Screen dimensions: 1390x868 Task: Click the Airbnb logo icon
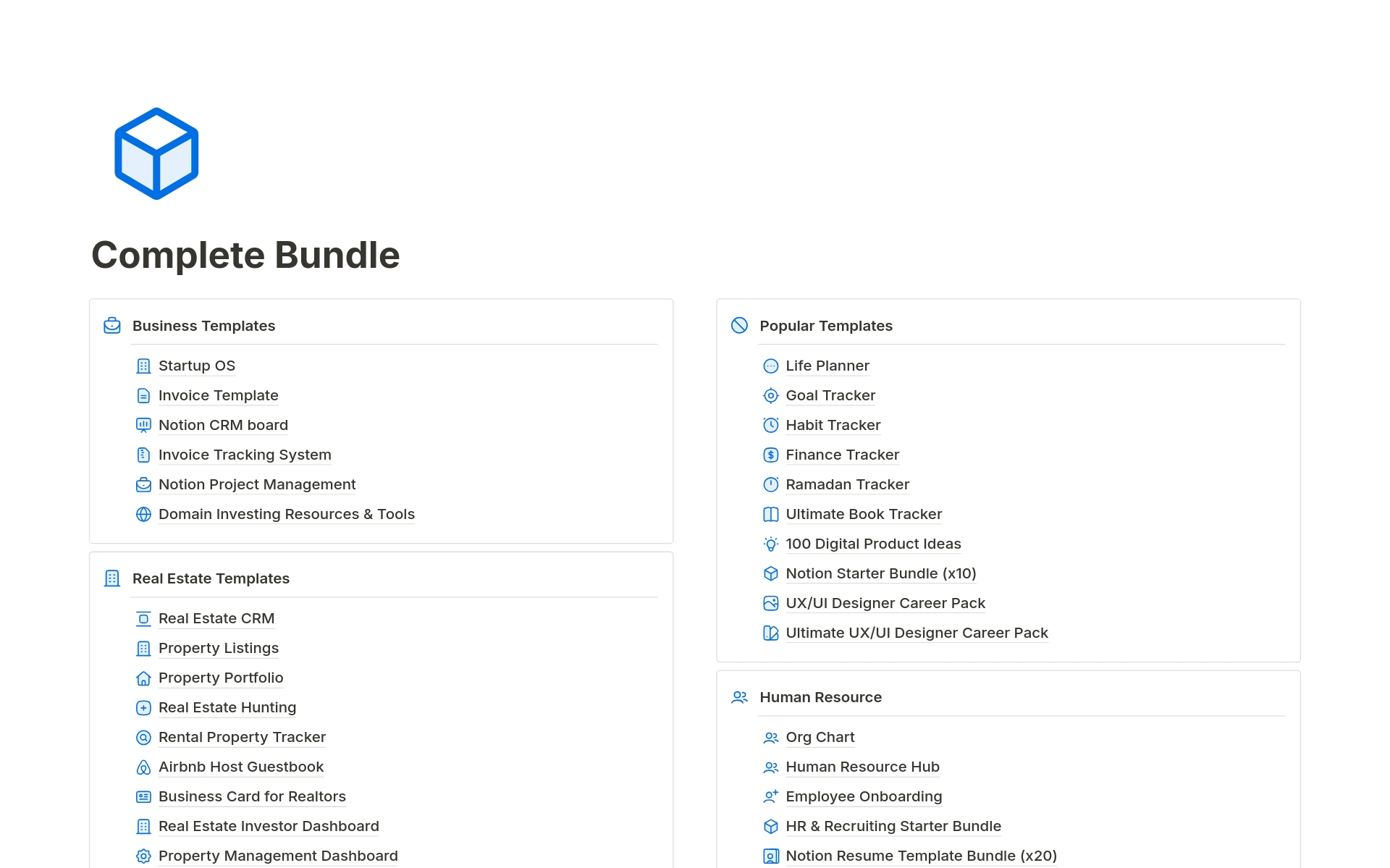click(143, 767)
